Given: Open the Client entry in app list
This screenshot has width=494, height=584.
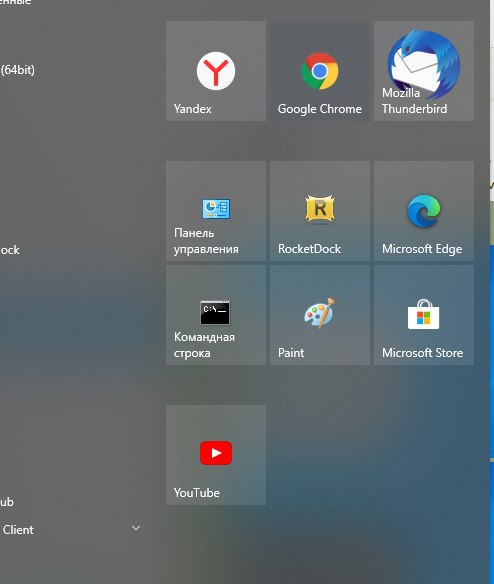Looking at the screenshot, I should tap(18, 530).
